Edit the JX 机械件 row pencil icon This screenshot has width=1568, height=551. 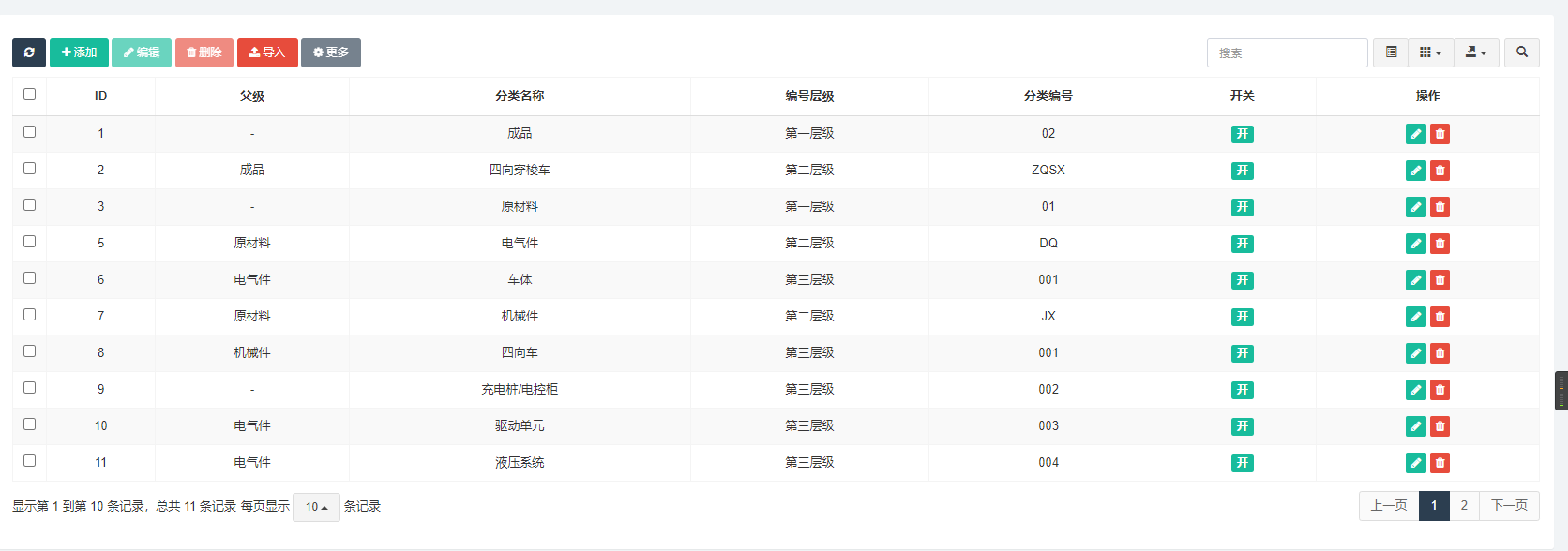[x=1416, y=317]
